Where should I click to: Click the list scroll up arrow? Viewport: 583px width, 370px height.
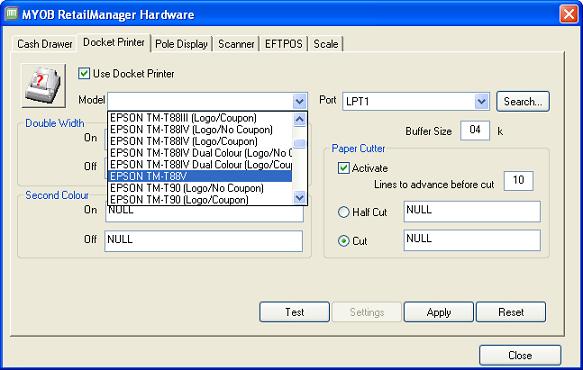click(x=300, y=119)
